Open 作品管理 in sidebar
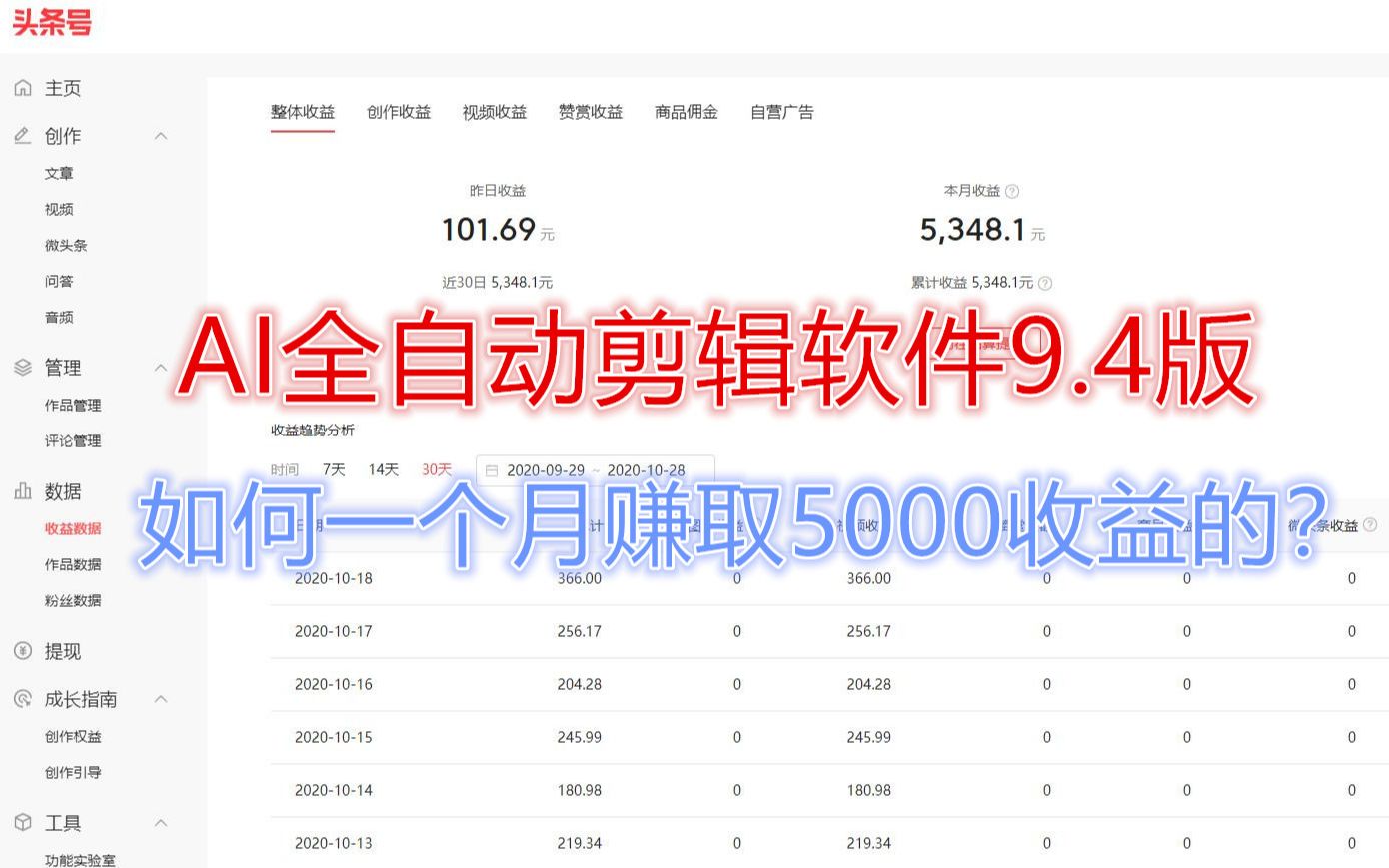 tap(73, 405)
